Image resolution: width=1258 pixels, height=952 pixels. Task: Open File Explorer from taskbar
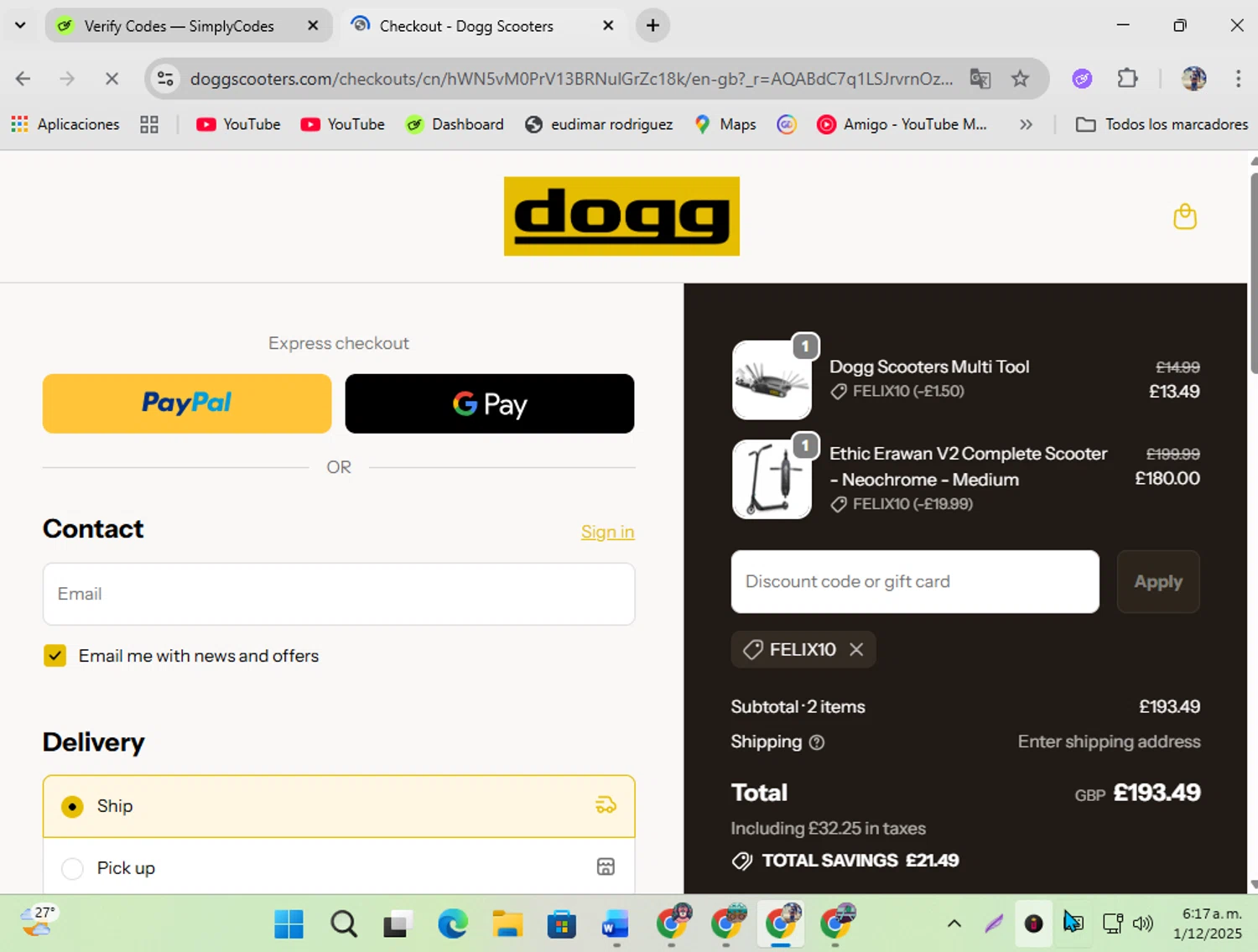(507, 923)
